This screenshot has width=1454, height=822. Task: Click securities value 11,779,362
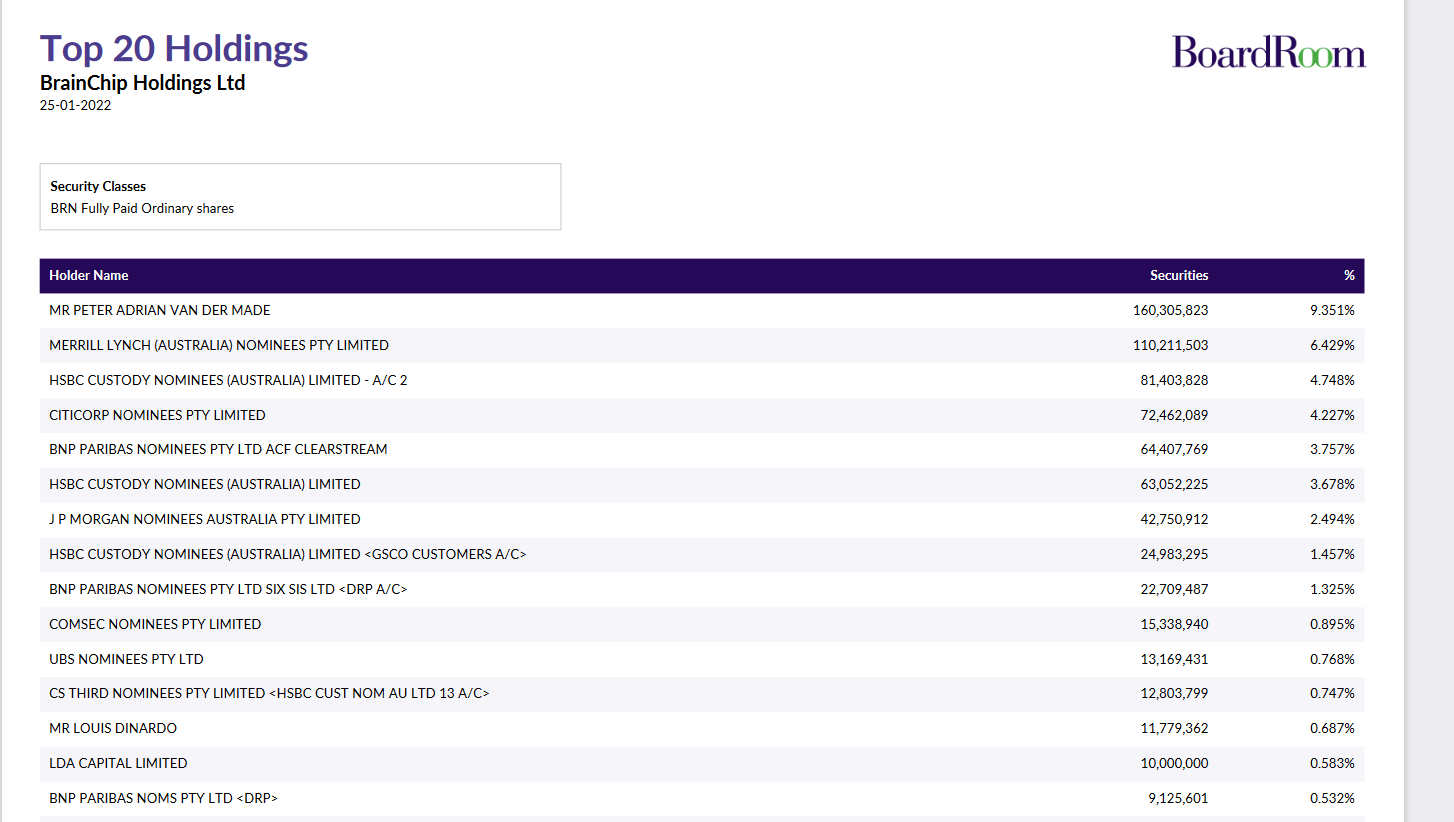tap(1174, 728)
